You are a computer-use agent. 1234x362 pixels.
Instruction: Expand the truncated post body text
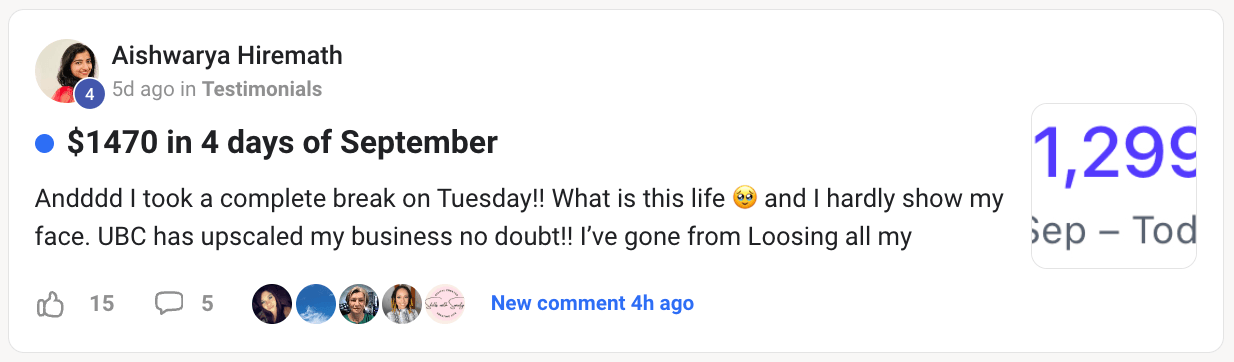[x=519, y=218]
